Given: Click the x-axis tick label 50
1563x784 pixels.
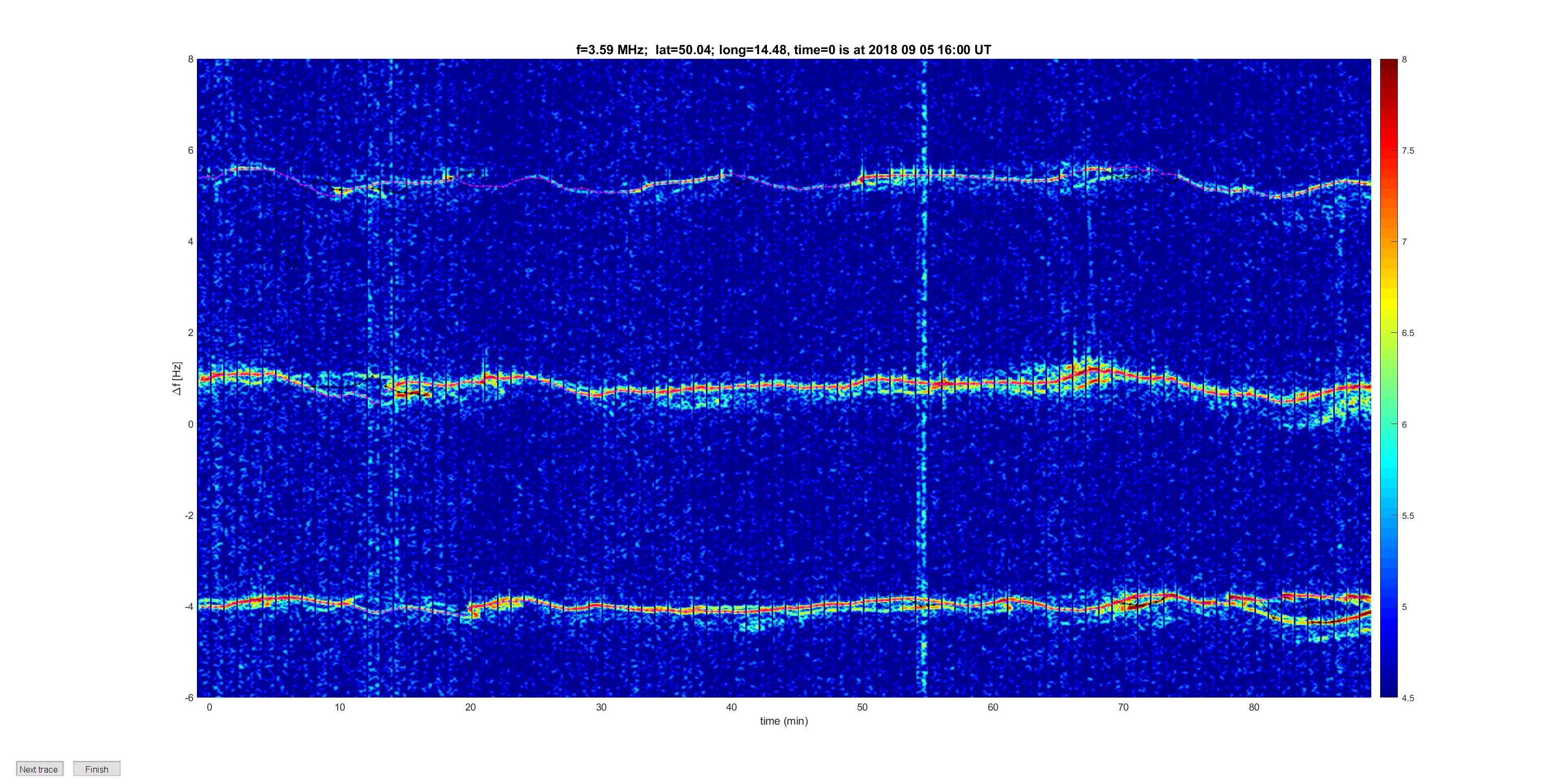Looking at the screenshot, I should (862, 707).
